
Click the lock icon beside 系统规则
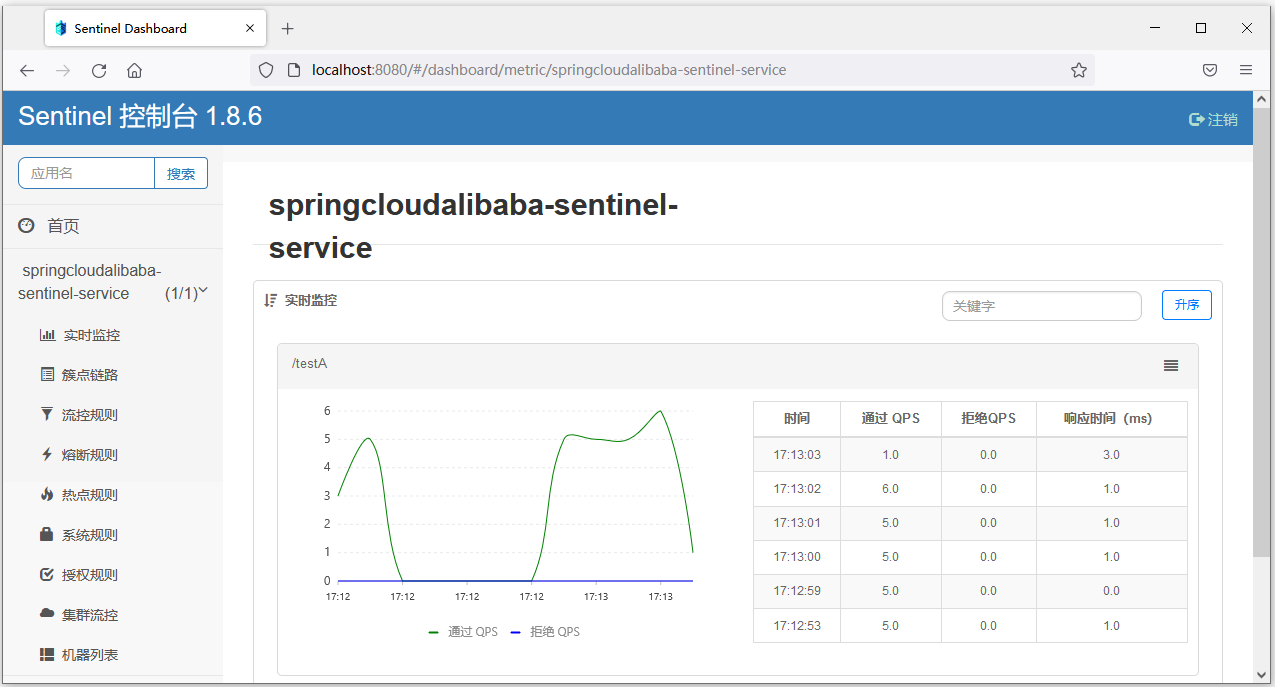click(46, 534)
